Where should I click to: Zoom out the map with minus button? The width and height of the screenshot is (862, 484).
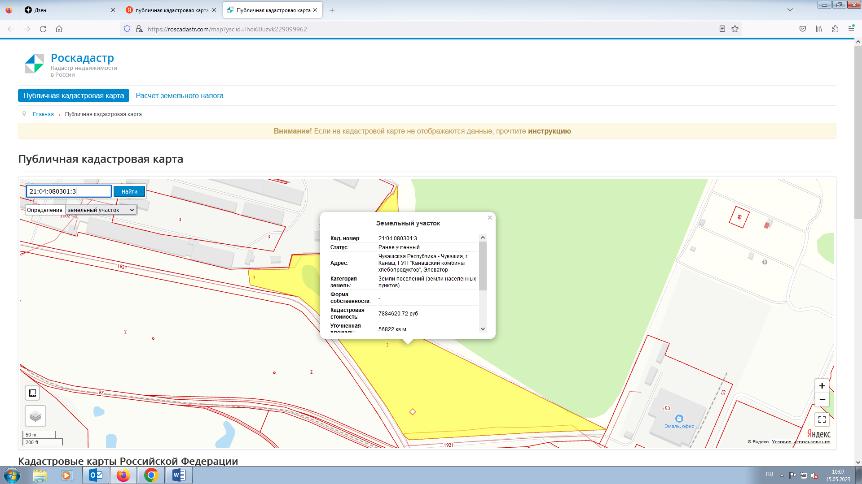822,399
